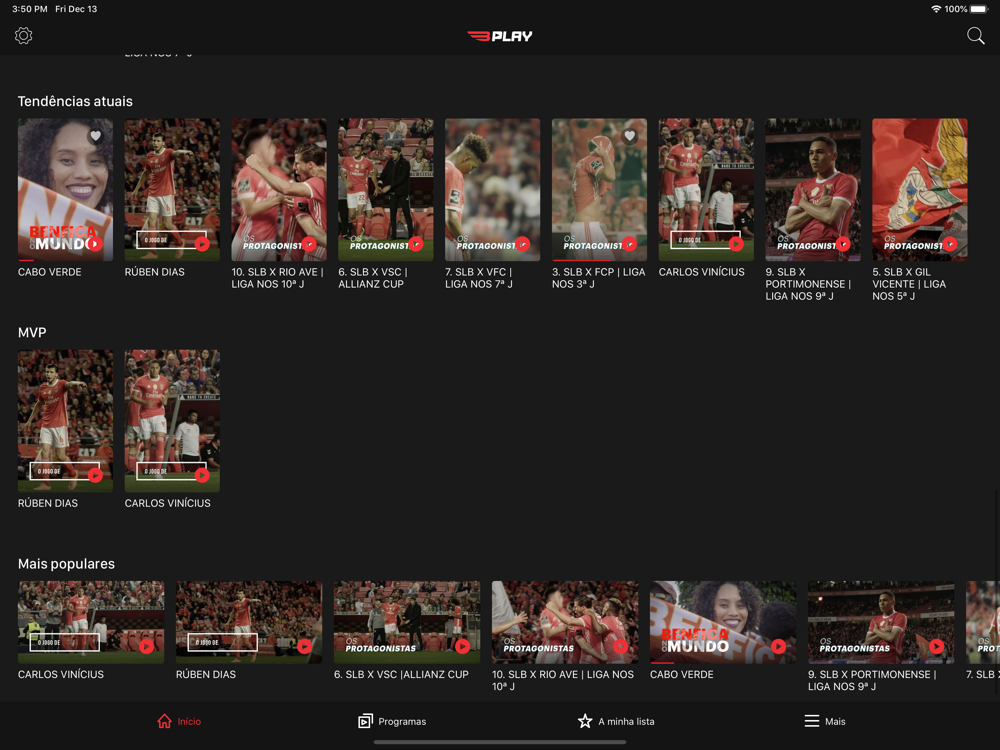Switch to the Programas tab
Viewport: 1000px width, 750px height.
tap(392, 721)
